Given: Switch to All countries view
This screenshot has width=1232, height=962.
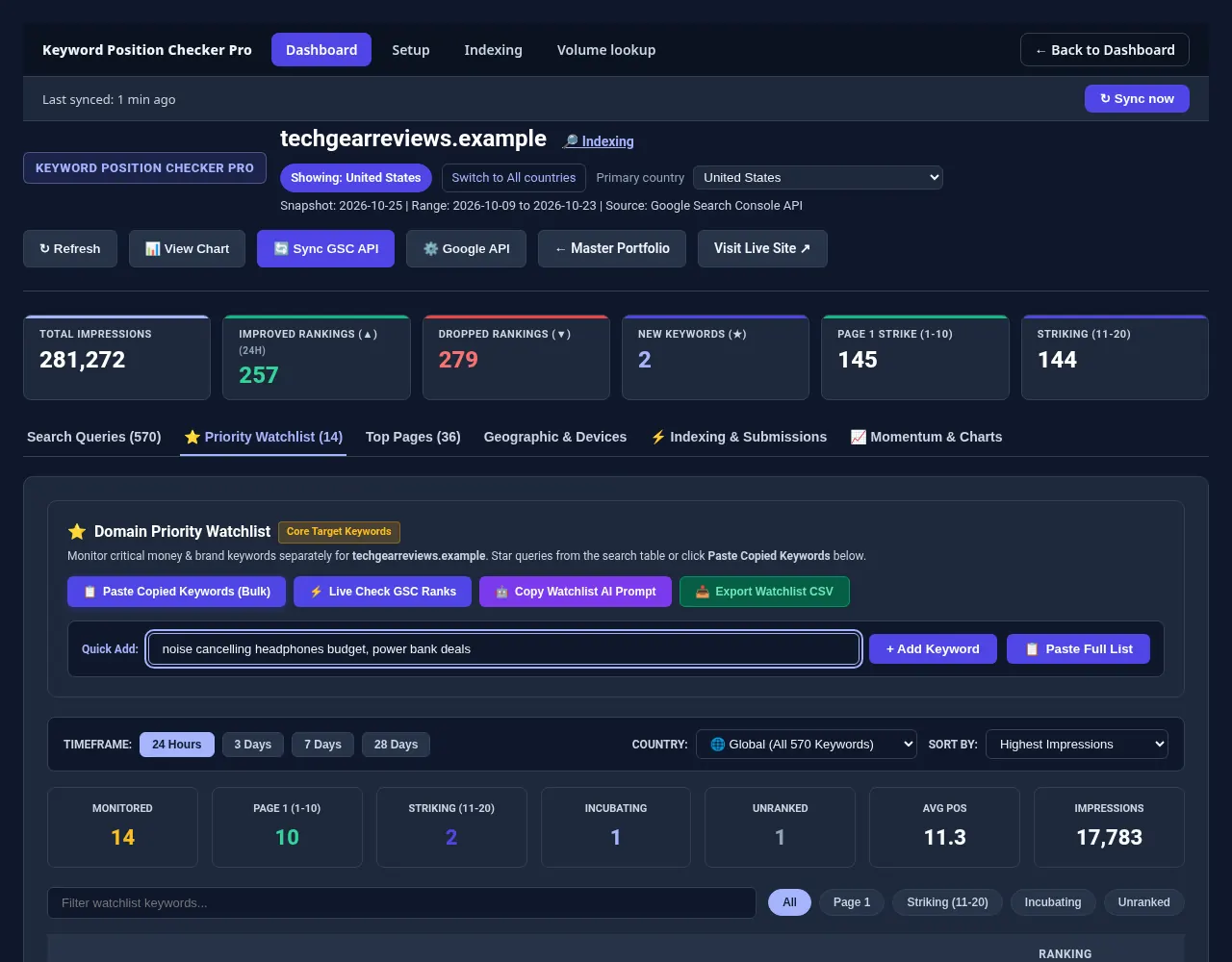Looking at the screenshot, I should 514,178.
